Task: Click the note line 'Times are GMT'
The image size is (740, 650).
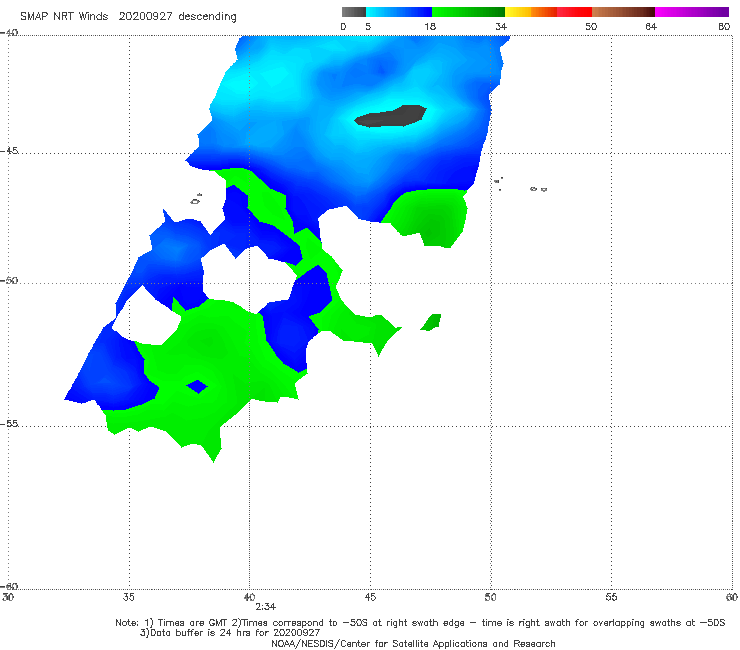Action: 193,623
